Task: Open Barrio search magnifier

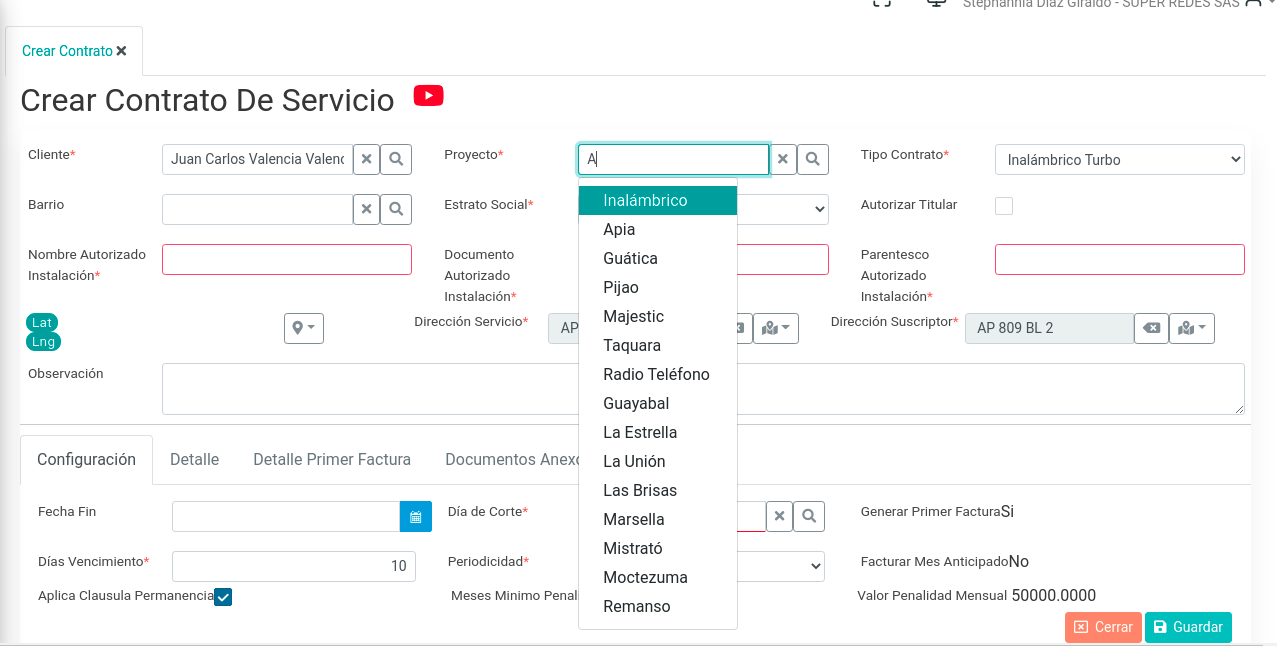Action: click(x=396, y=209)
